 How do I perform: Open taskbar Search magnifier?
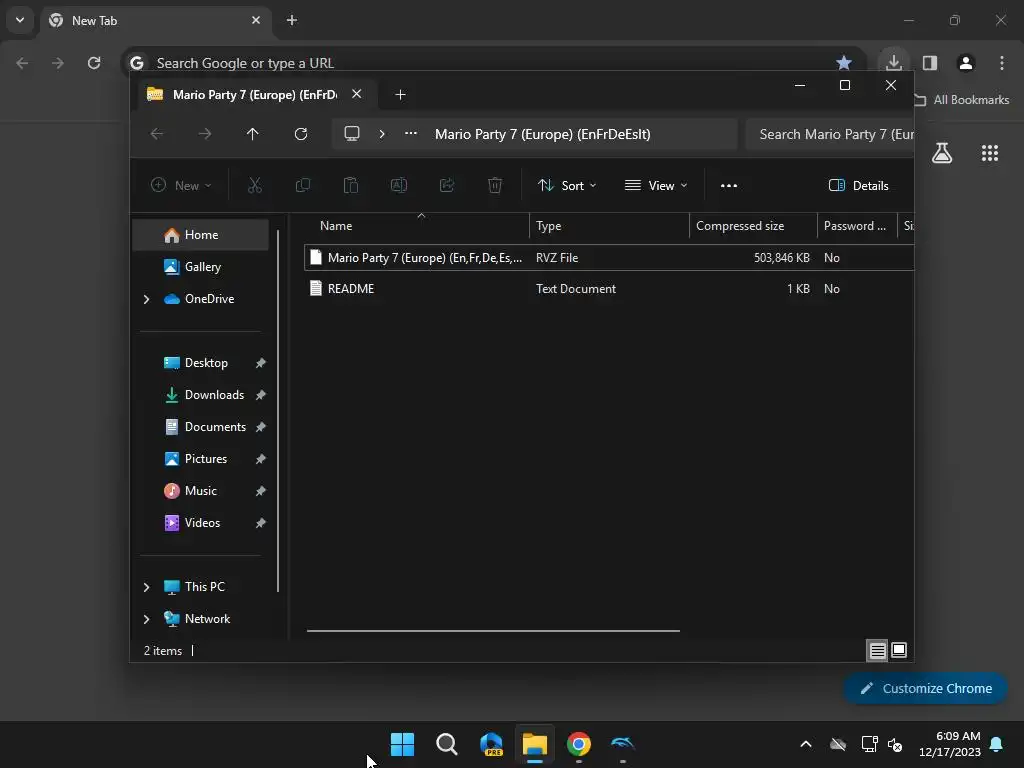(447, 744)
